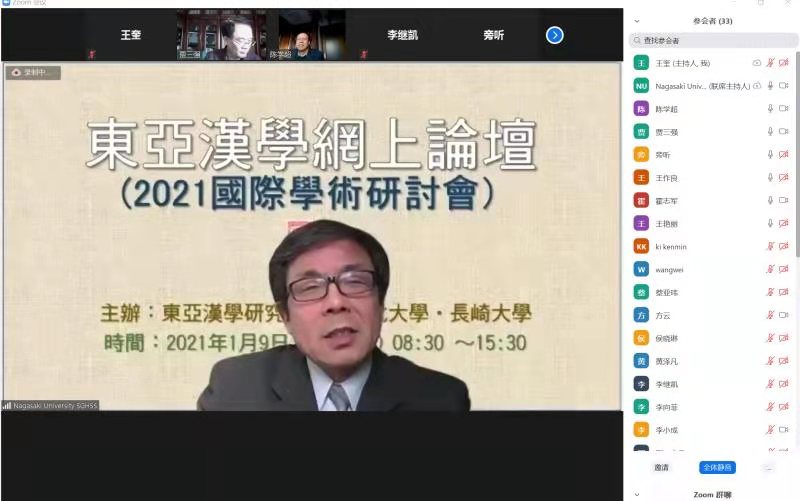The width and height of the screenshot is (800, 501).
Task: Open the more options (...) button beside 全体静音
Action: 767,467
